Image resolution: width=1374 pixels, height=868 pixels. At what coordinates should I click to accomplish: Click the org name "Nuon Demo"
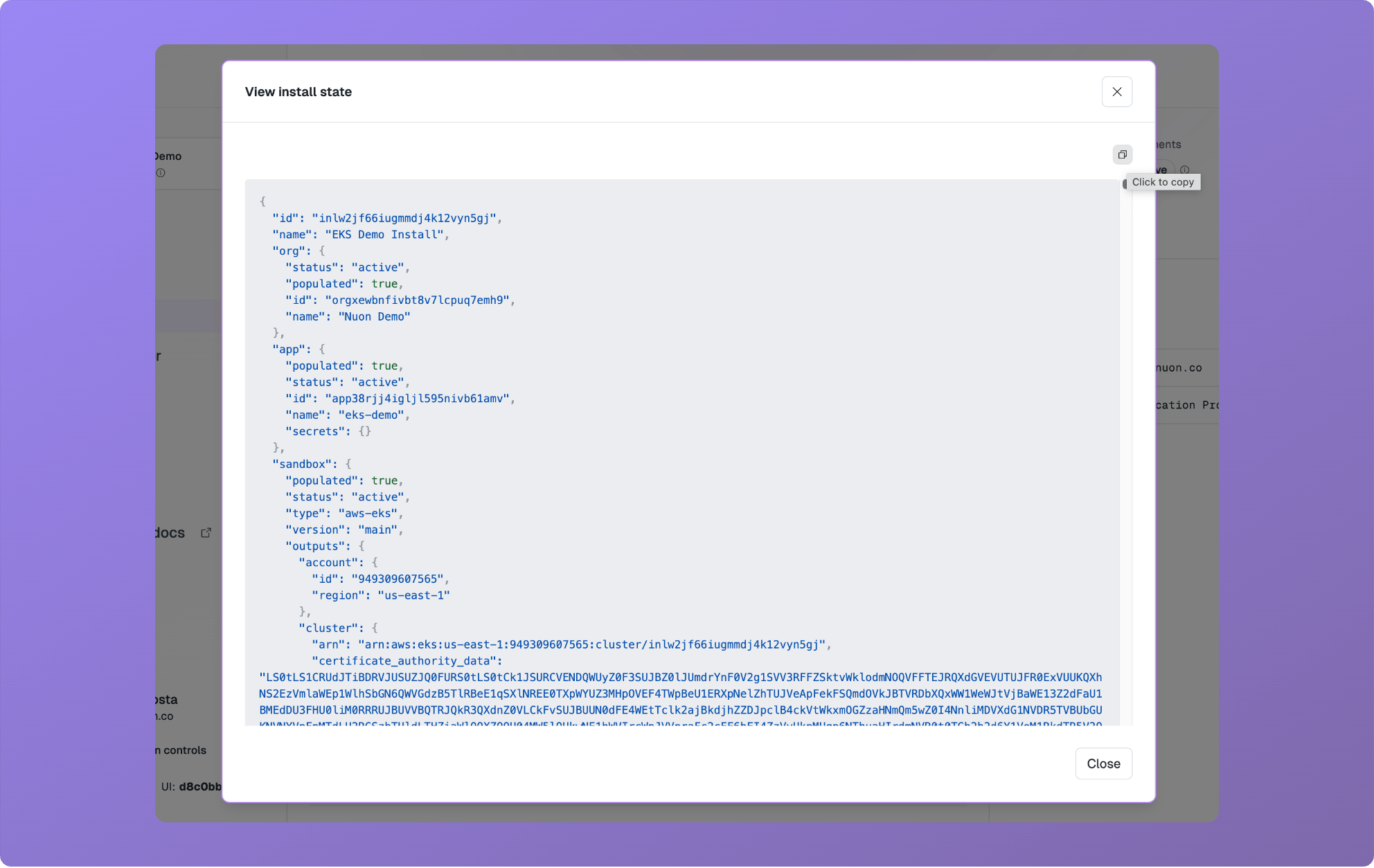tap(374, 317)
